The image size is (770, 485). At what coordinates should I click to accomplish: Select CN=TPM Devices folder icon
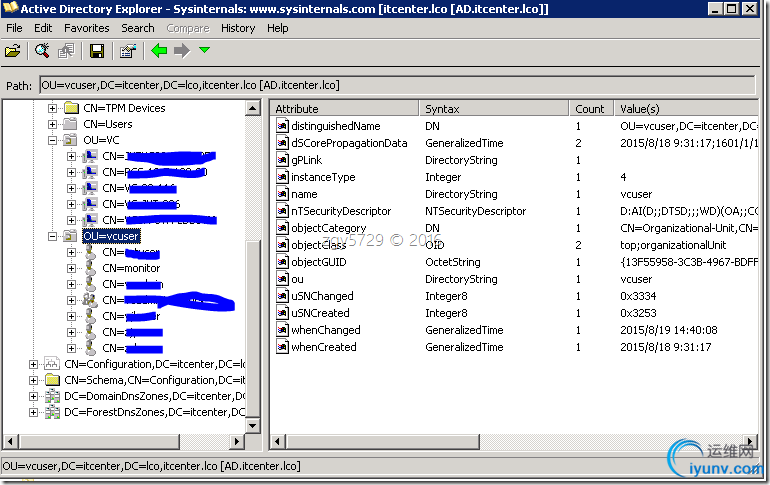(x=72, y=108)
